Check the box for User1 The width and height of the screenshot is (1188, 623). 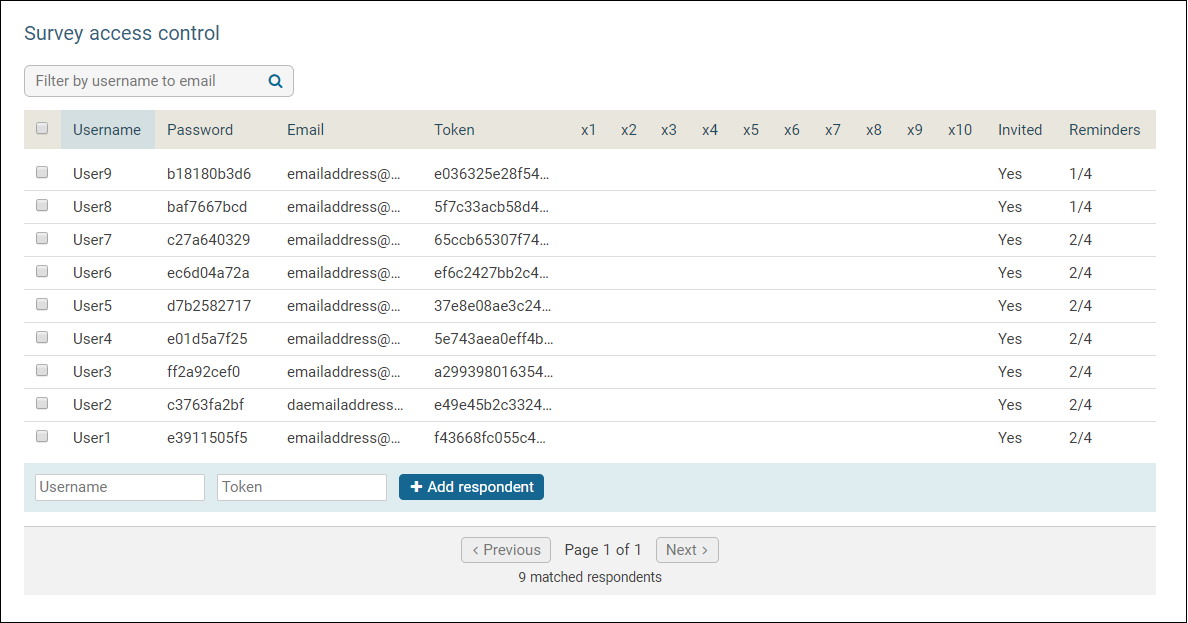tap(42, 436)
